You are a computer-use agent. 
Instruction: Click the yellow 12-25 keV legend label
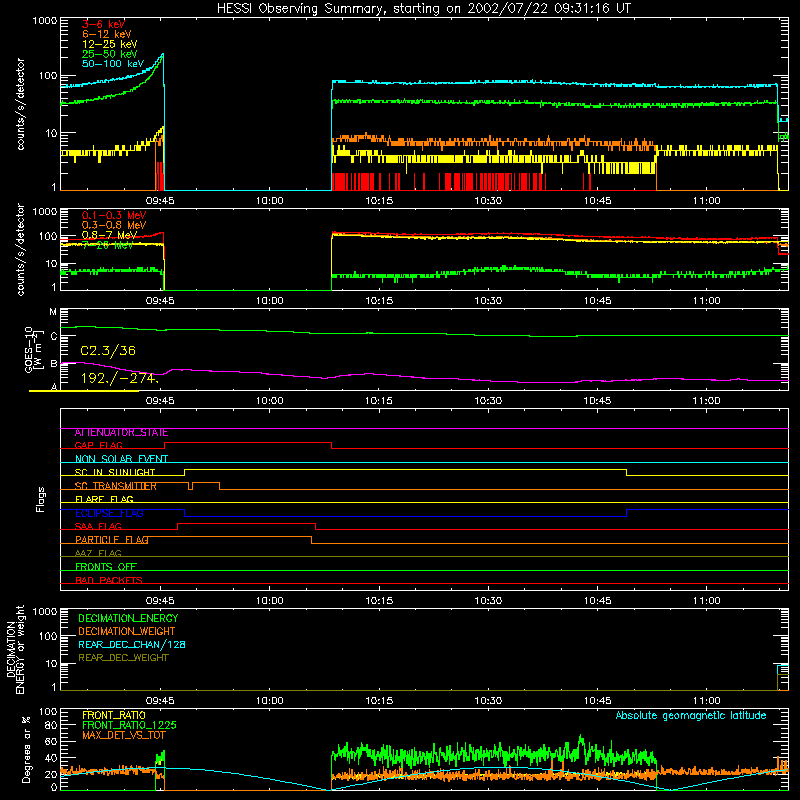[x=109, y=44]
